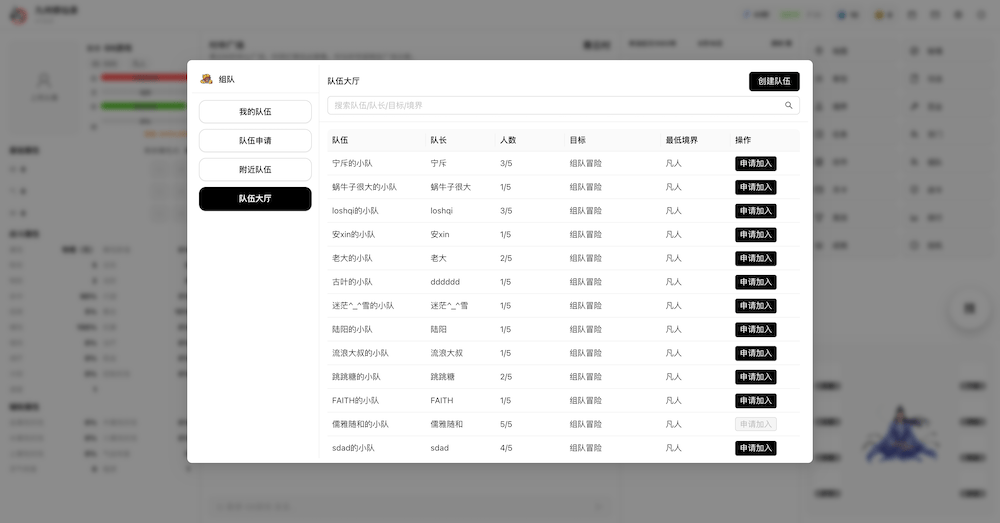
Task: Click 申请加入 for 陆阳的小队
Action: click(x=755, y=330)
